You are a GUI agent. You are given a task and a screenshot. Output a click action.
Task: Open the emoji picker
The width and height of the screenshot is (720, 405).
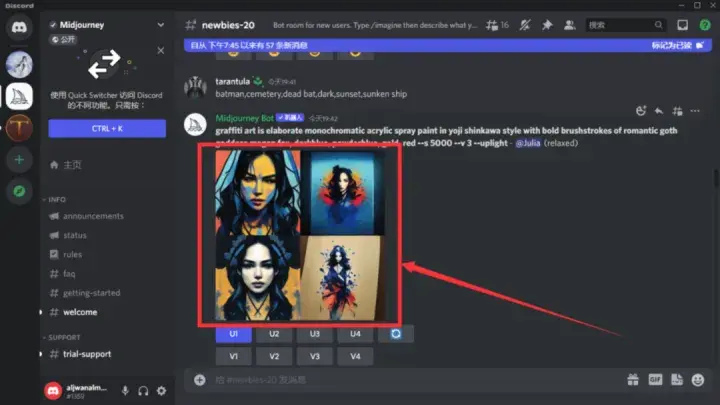698,380
